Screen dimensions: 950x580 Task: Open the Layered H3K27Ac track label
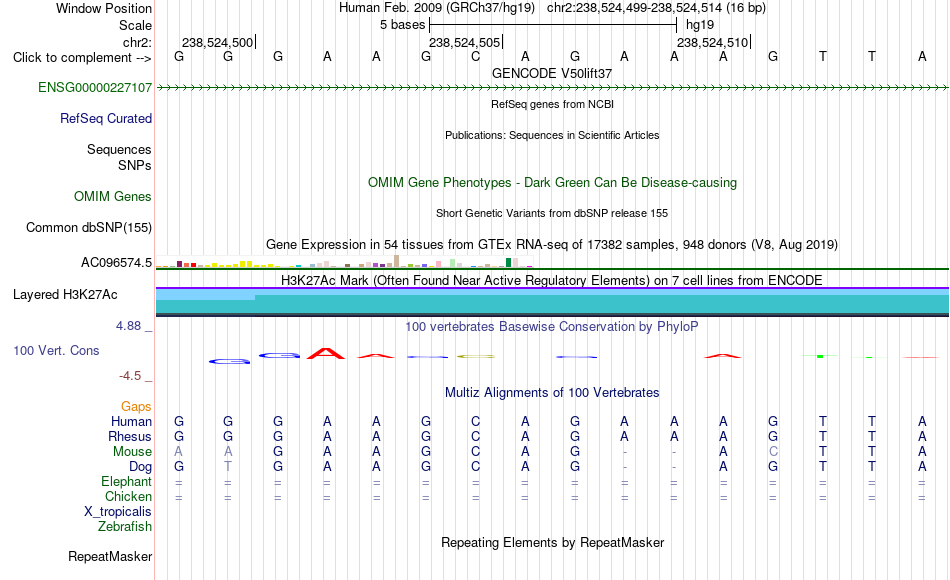pyautogui.click(x=65, y=295)
